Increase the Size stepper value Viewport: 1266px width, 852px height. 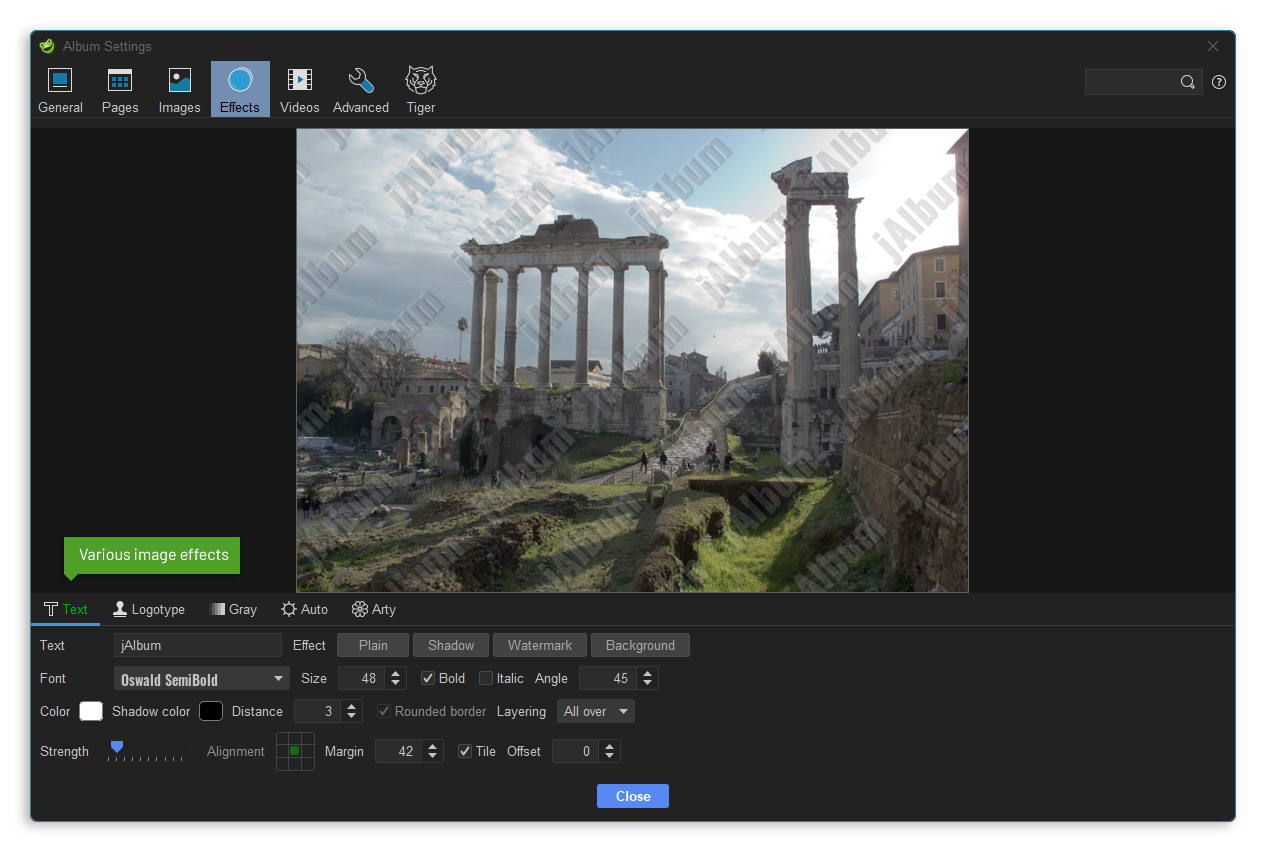pyautogui.click(x=397, y=673)
